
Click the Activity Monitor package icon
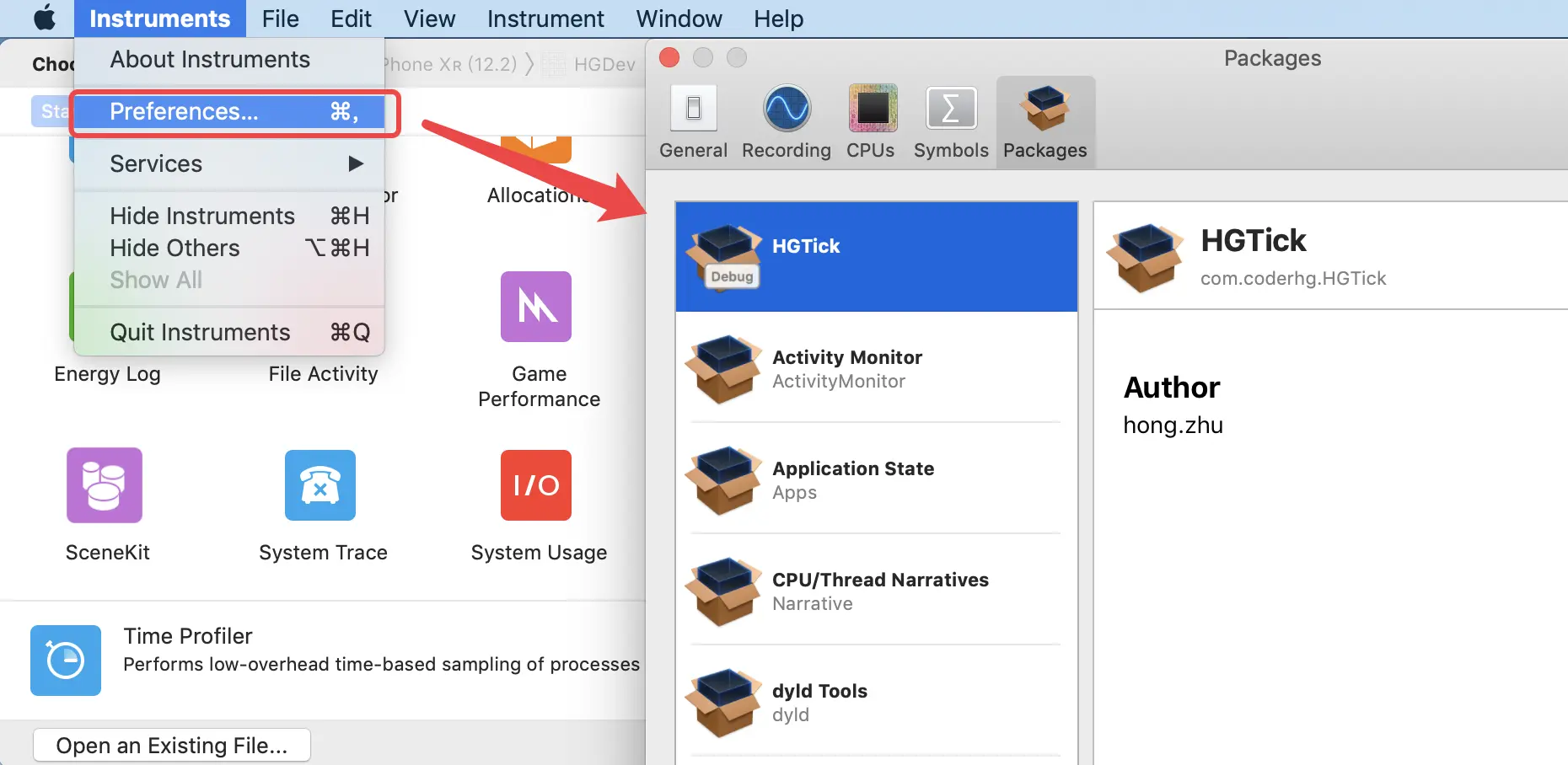pos(723,369)
